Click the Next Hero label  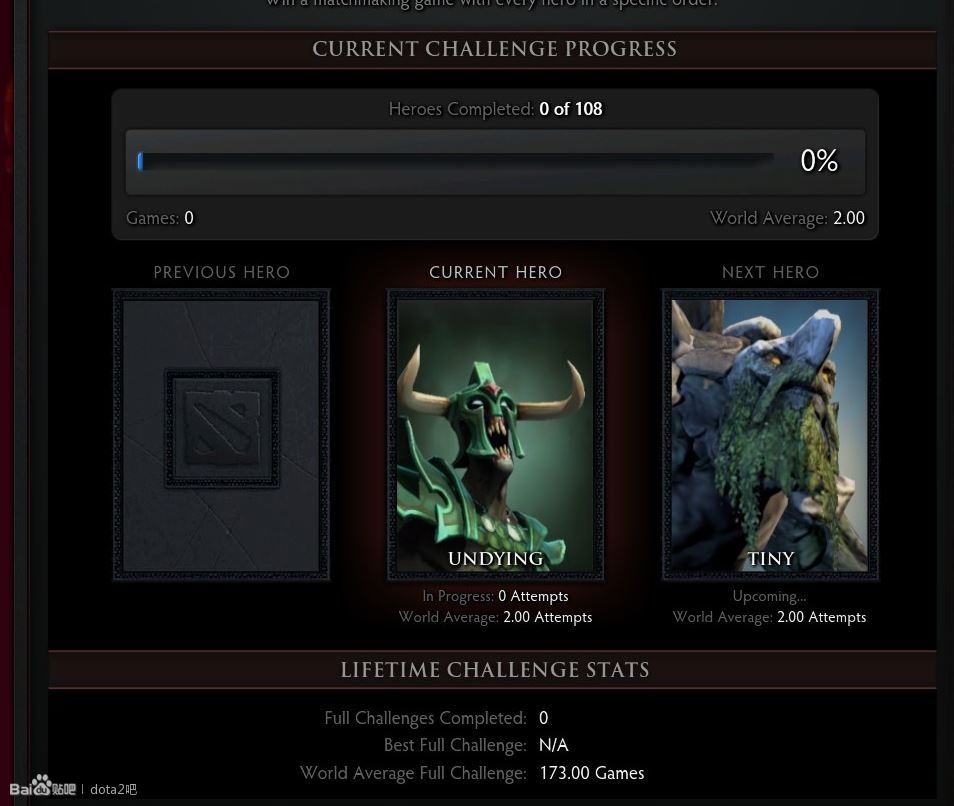tap(770, 272)
